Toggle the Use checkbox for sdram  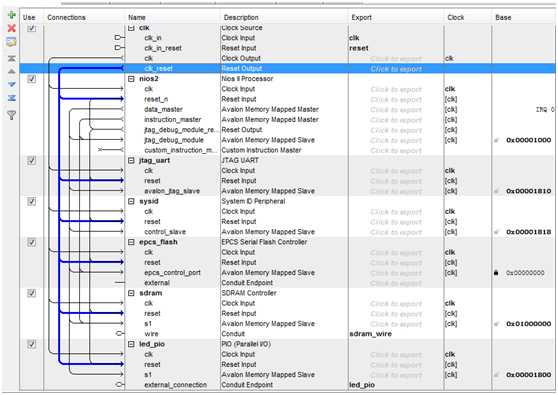click(x=31, y=293)
